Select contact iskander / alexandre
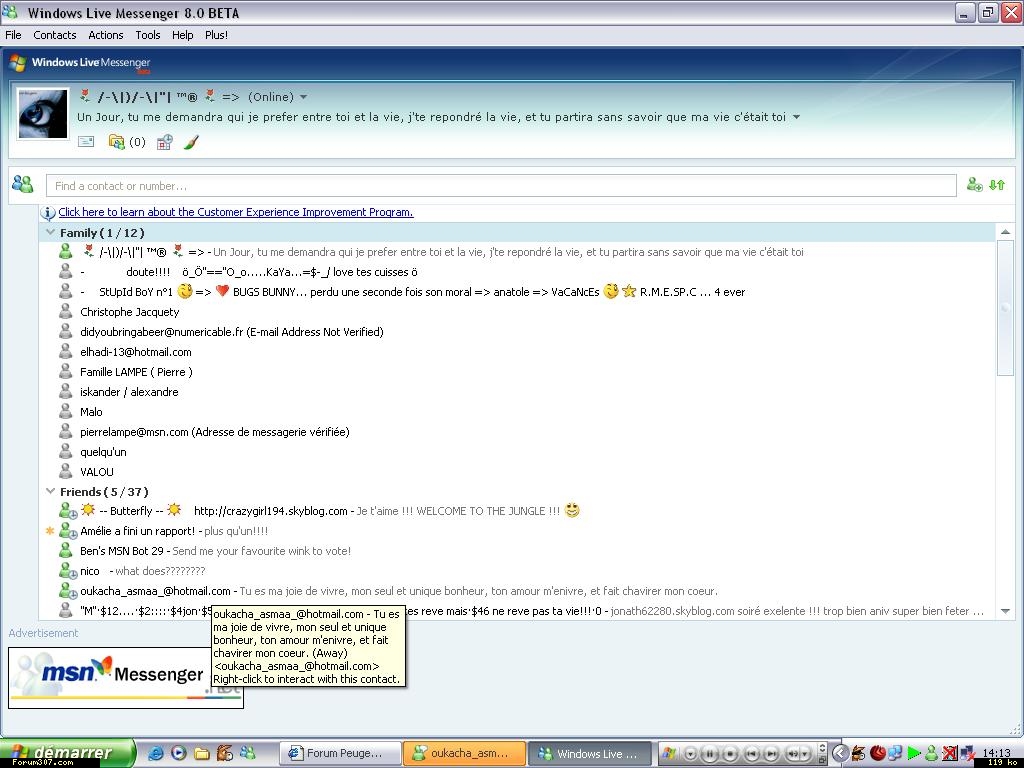The height and width of the screenshot is (768, 1024). pos(129,392)
